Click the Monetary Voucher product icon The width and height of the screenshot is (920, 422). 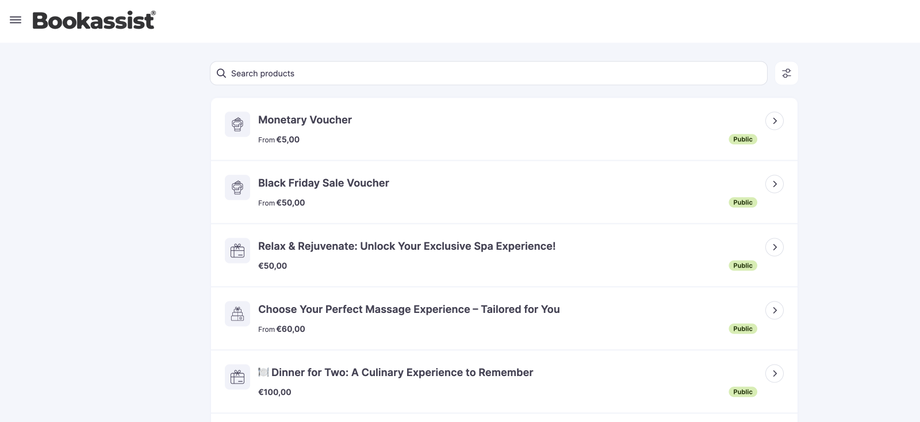point(237,125)
